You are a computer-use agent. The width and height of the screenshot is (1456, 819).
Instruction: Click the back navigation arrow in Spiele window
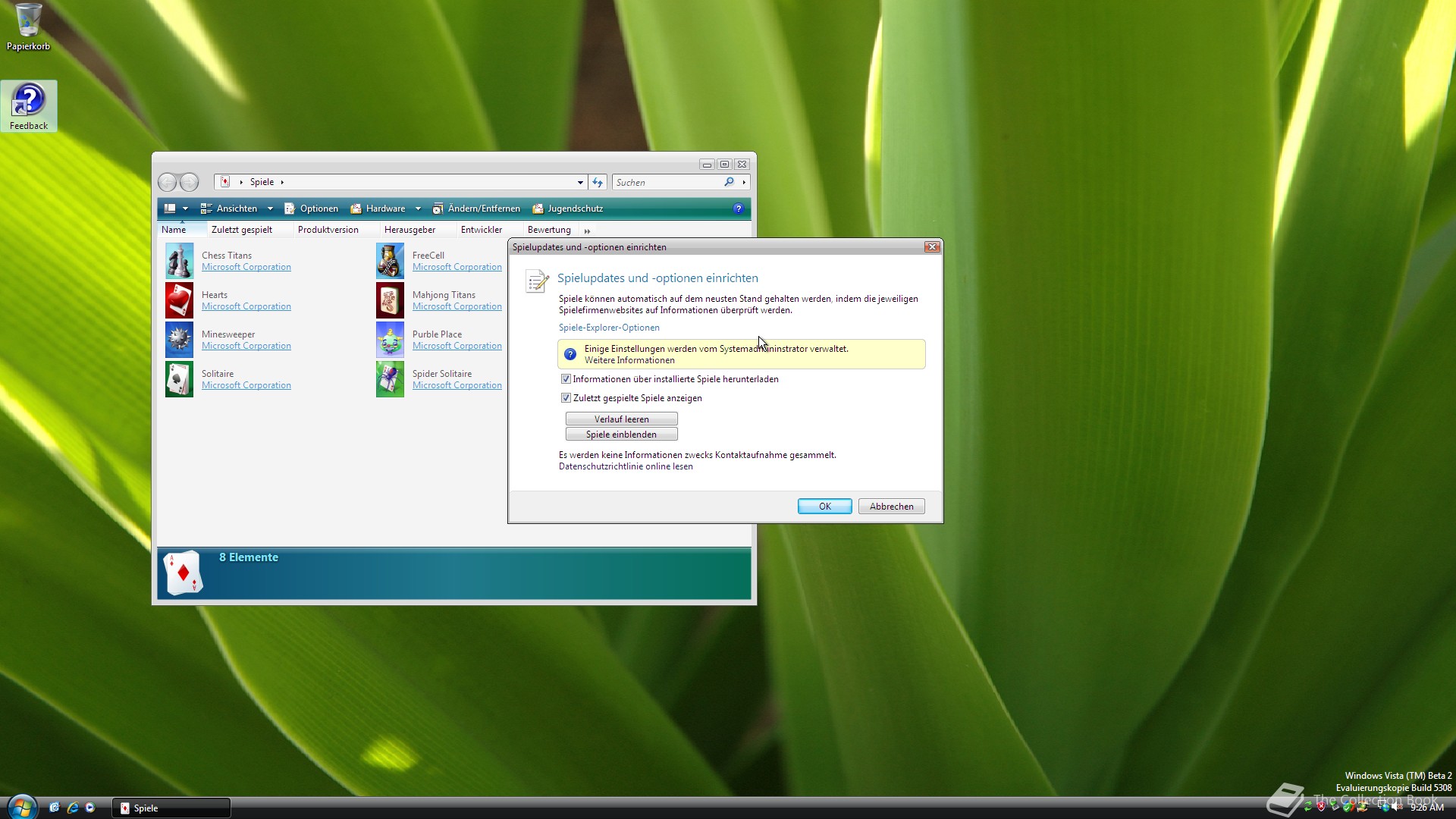pos(168,182)
